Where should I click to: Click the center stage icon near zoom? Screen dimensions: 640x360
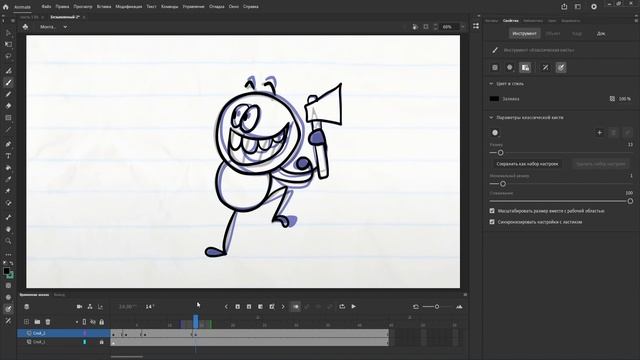[426, 27]
